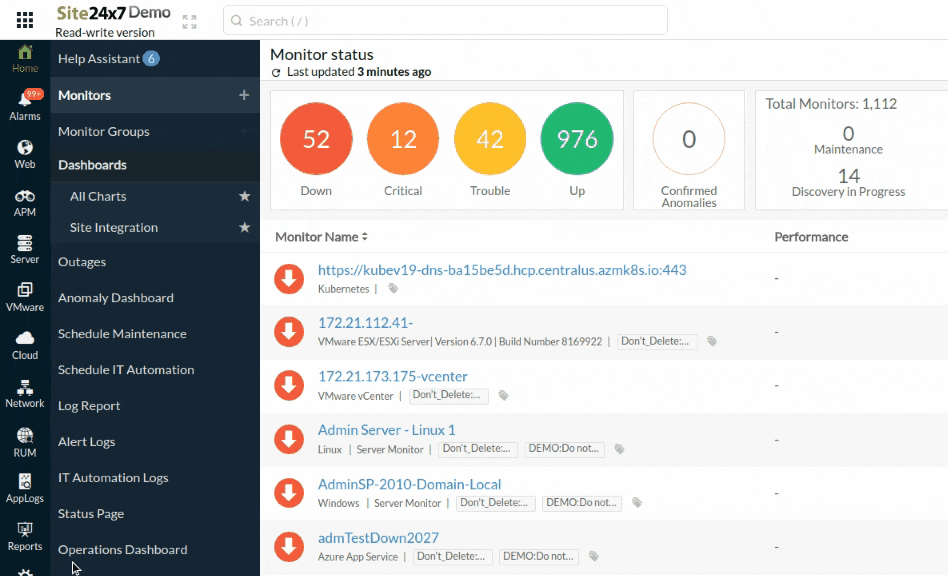Open the Server module icon
The height and width of the screenshot is (576, 948).
coord(25,250)
